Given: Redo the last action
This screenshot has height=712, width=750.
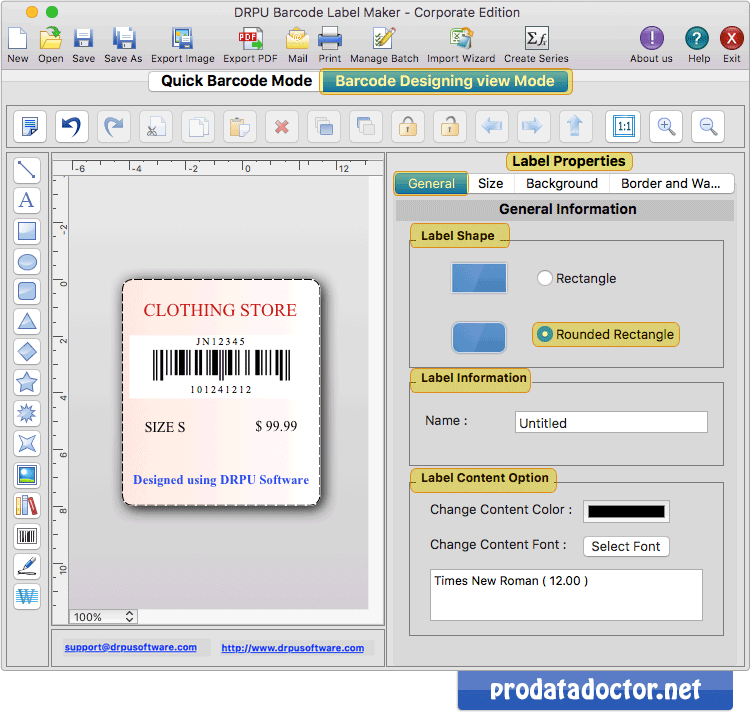Looking at the screenshot, I should point(114,127).
